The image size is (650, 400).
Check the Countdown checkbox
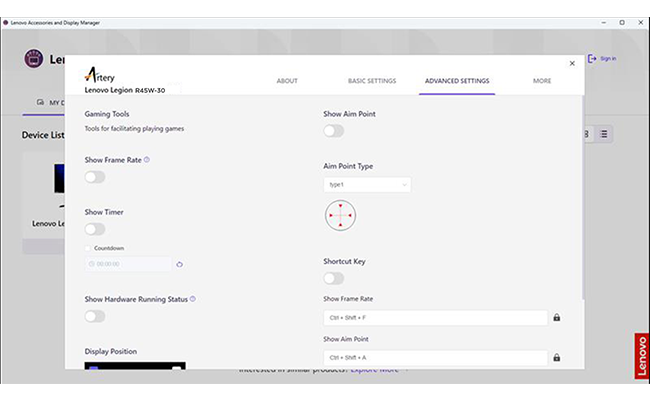pos(87,248)
